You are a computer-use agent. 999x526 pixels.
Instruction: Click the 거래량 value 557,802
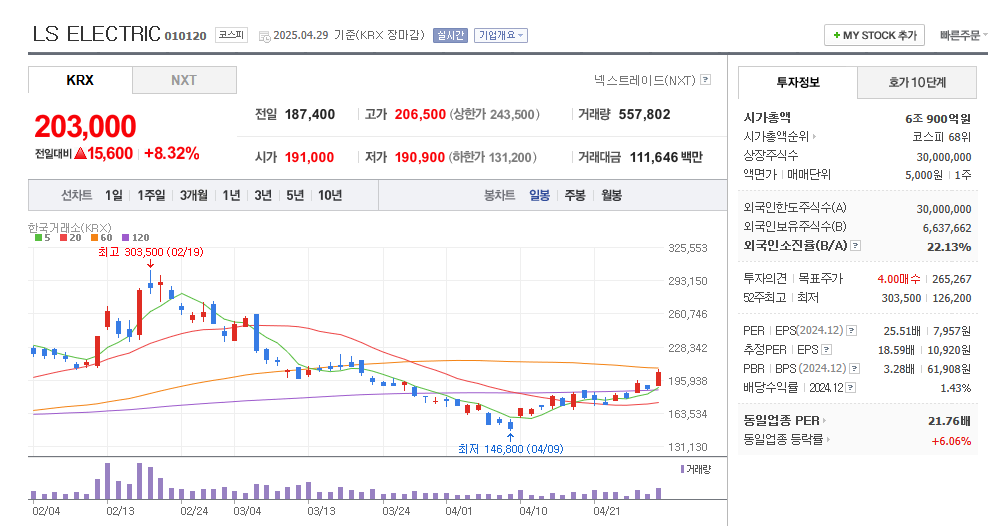644,115
